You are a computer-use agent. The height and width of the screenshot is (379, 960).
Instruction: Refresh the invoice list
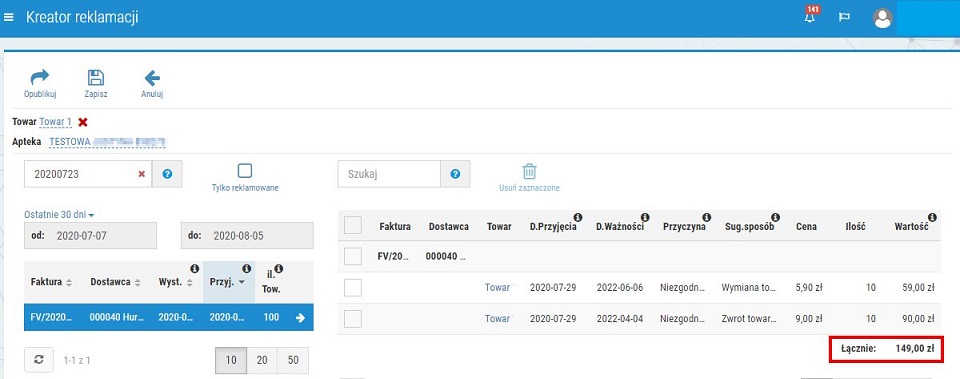tap(39, 360)
